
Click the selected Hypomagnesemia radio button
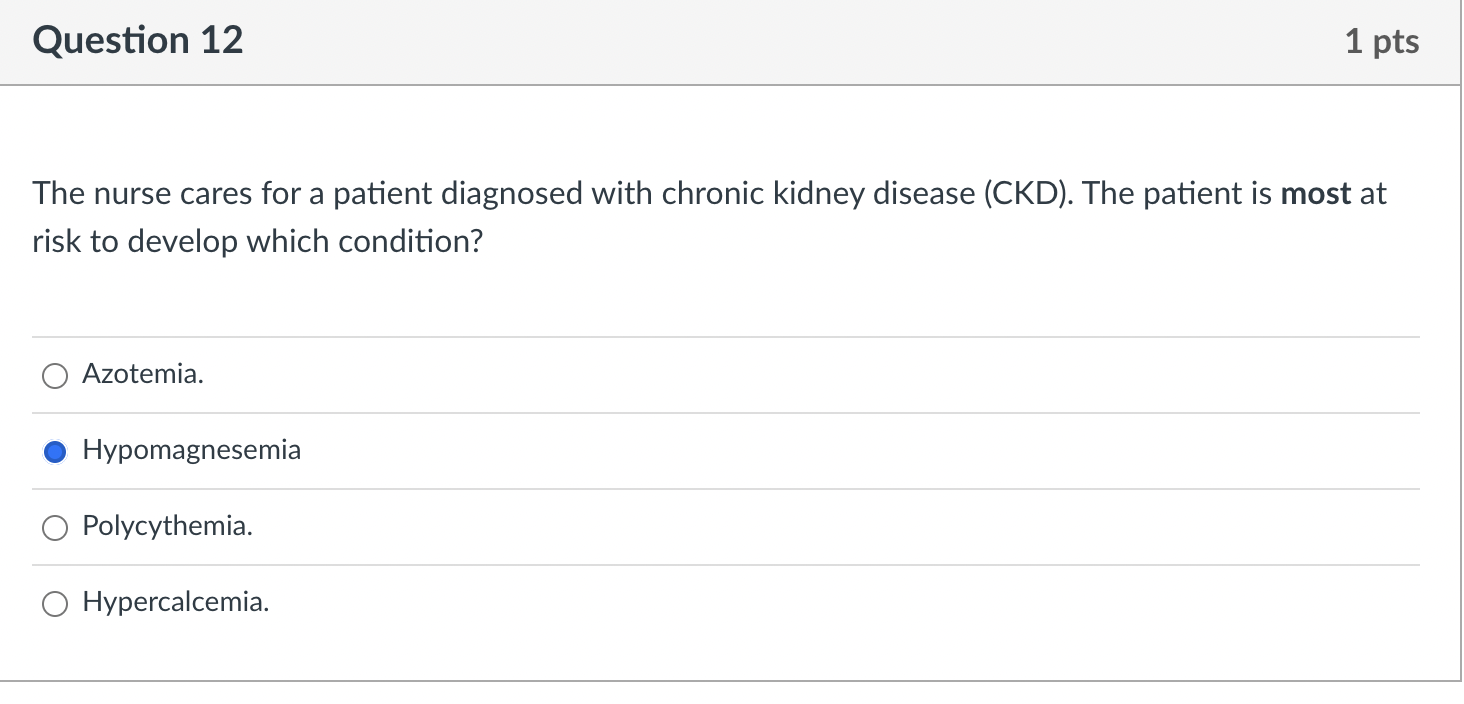point(55,452)
